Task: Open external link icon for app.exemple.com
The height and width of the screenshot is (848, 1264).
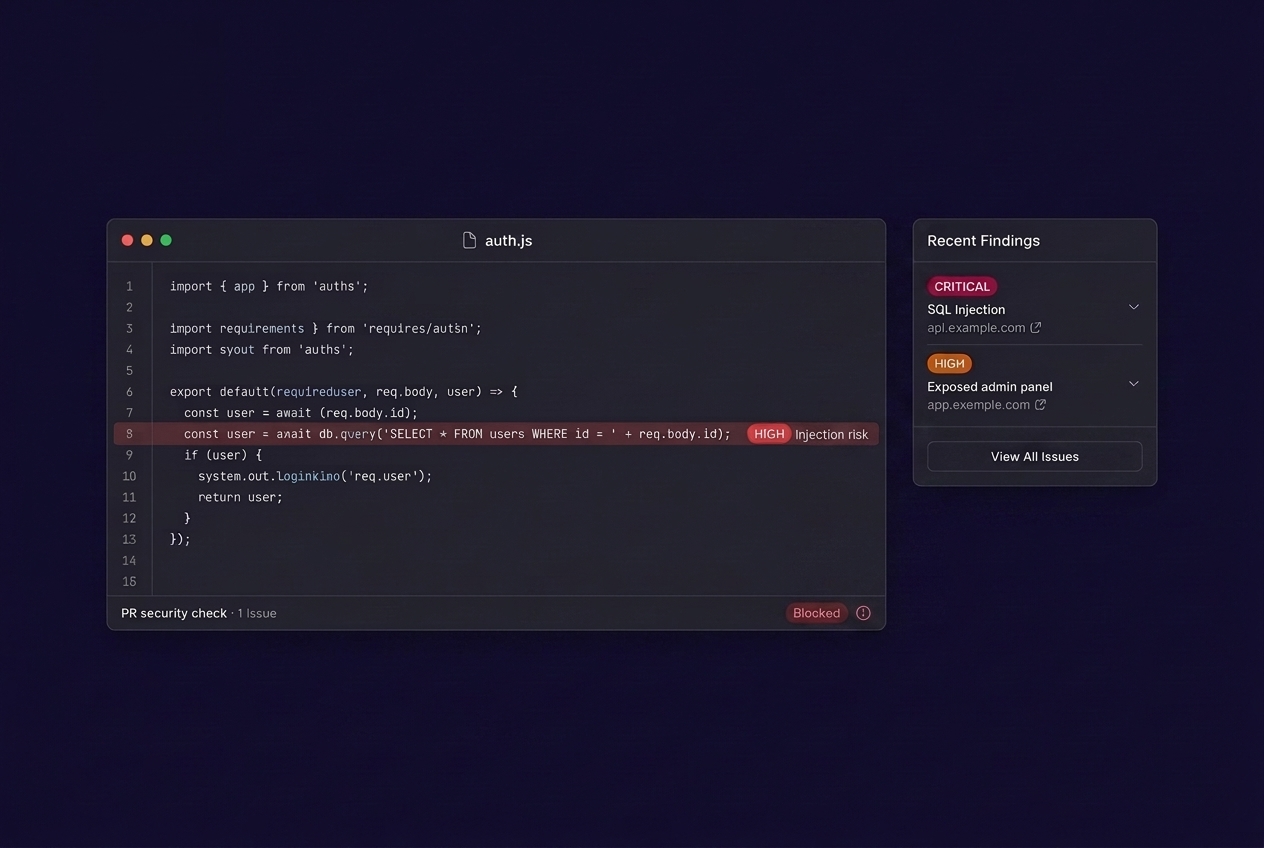Action: click(x=1041, y=404)
